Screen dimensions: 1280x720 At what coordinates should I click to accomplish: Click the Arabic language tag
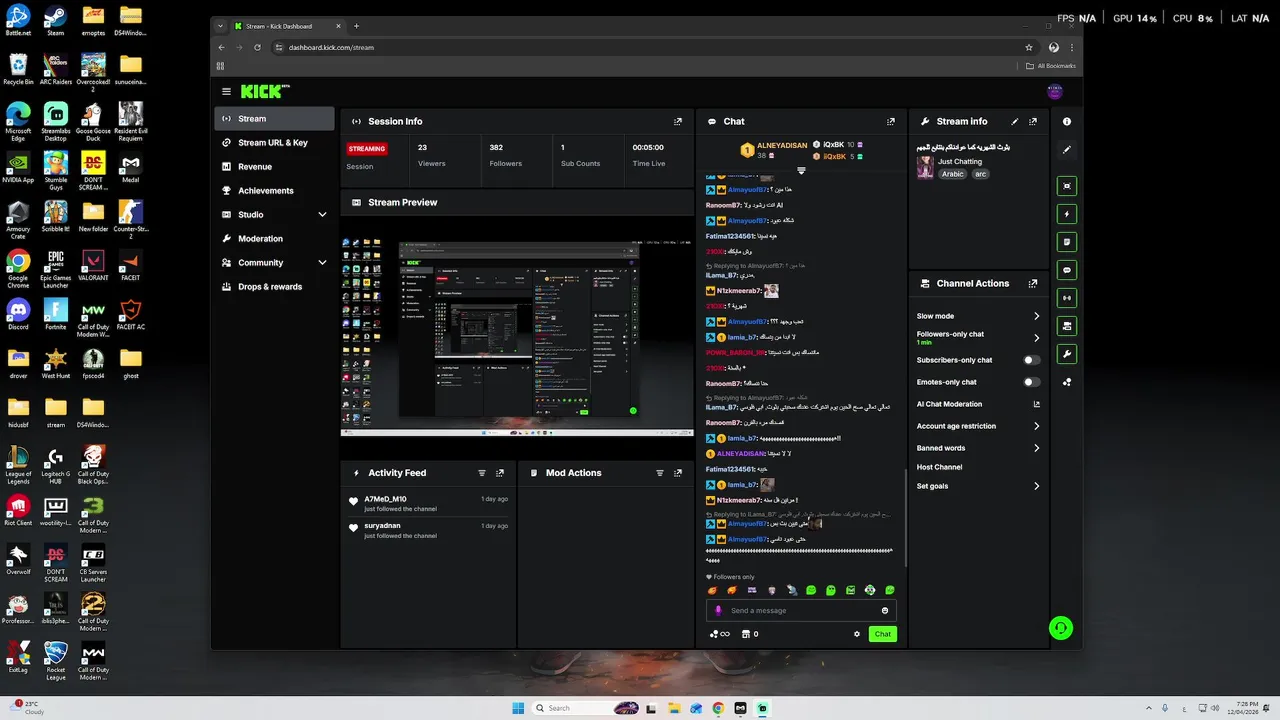pos(953,174)
